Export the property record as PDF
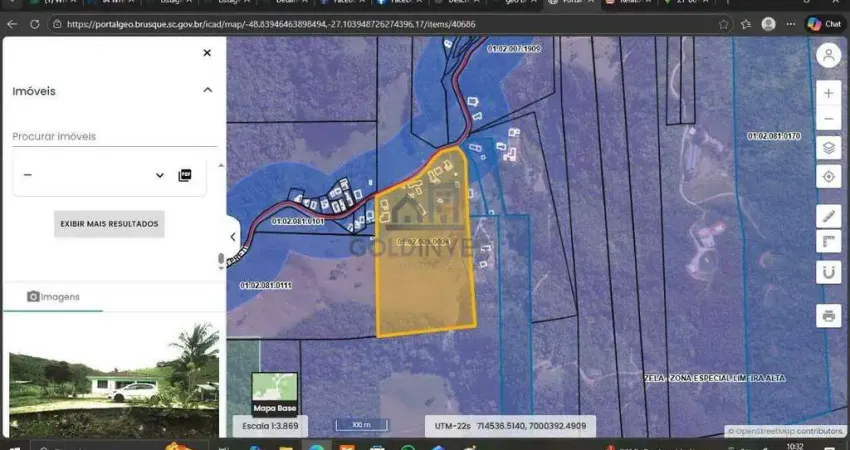This screenshot has height=450, width=850. pyautogui.click(x=185, y=175)
